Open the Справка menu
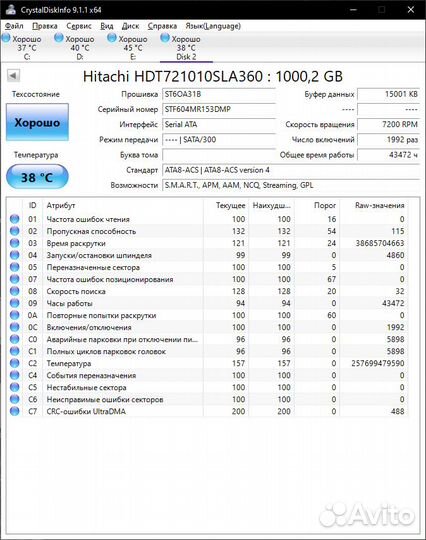Viewport: 426px width, 540px height. pos(162,26)
